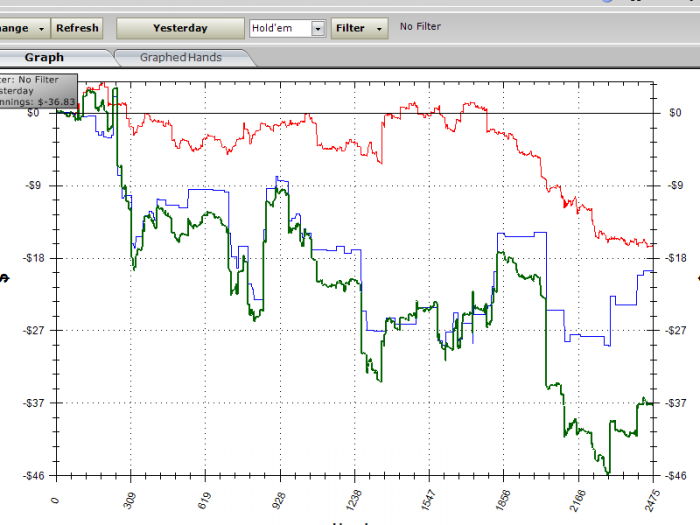700x525 pixels.
Task: Switch to the Graph tab
Action: click(44, 58)
